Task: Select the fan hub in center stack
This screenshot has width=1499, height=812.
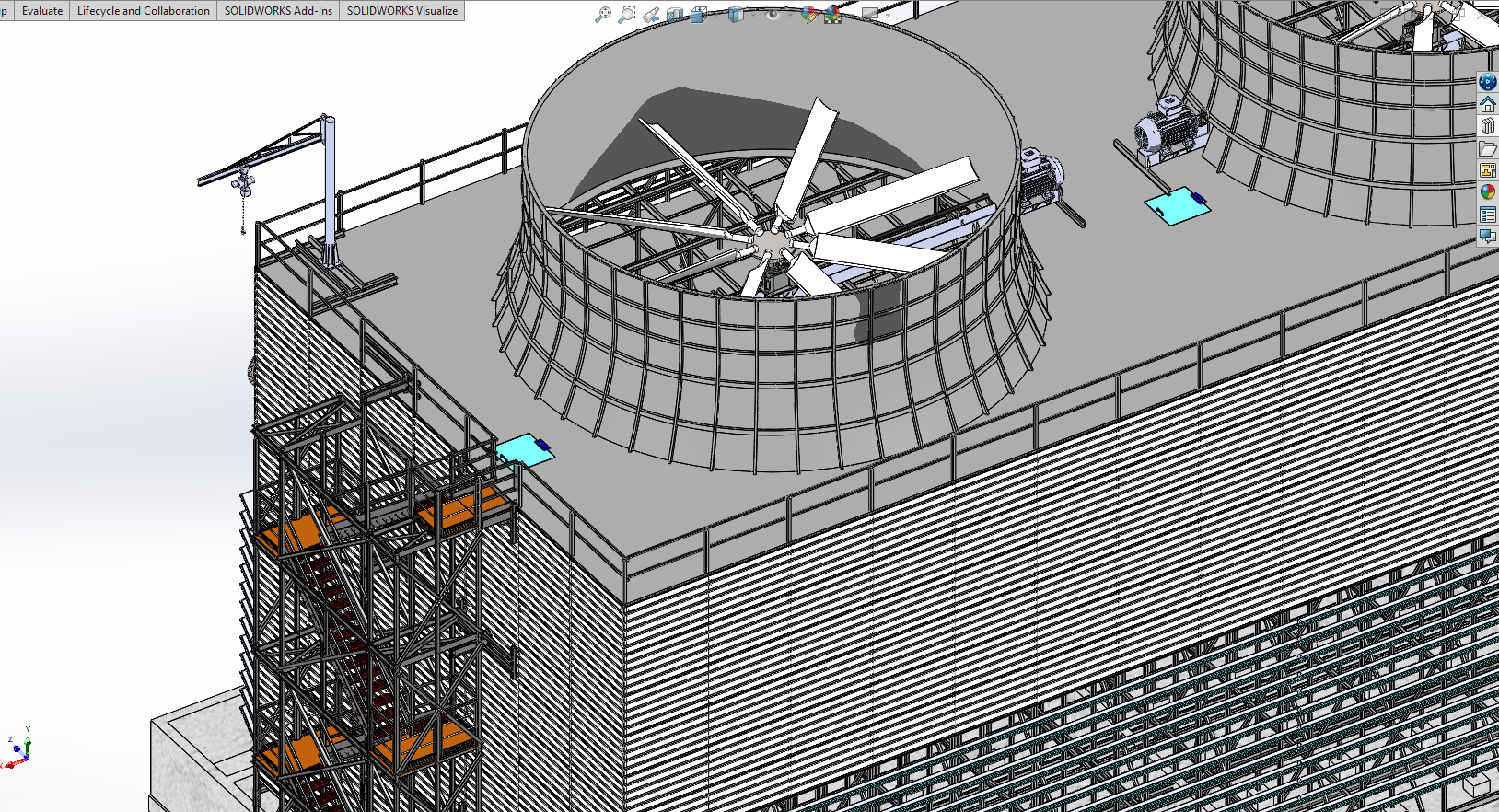Action: click(768, 242)
